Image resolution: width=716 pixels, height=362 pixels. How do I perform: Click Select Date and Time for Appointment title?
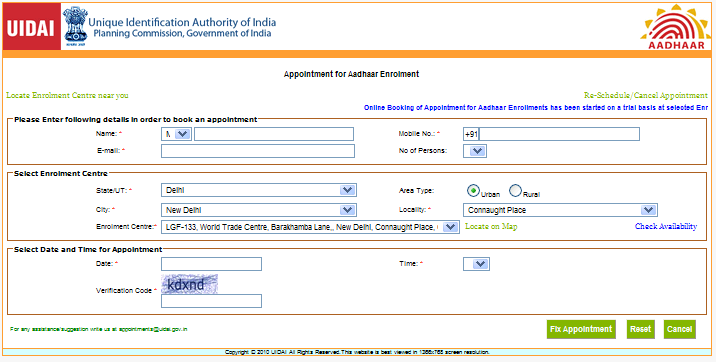coord(88,250)
